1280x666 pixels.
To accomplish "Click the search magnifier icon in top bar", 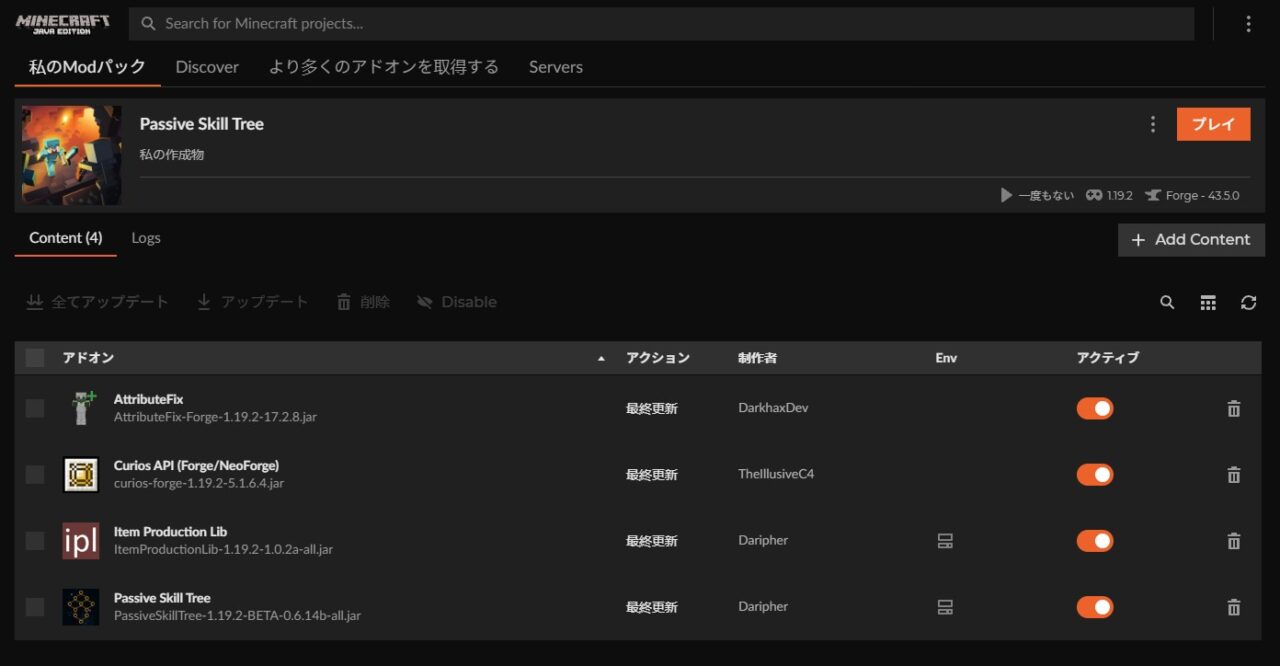I will (149, 23).
